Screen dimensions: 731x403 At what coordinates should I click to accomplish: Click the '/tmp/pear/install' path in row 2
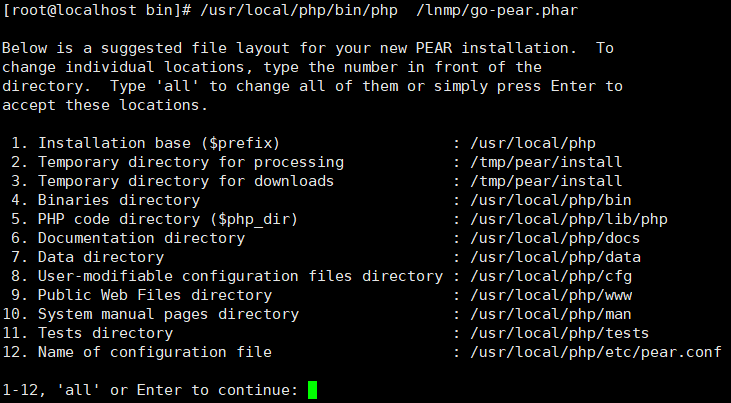546,162
